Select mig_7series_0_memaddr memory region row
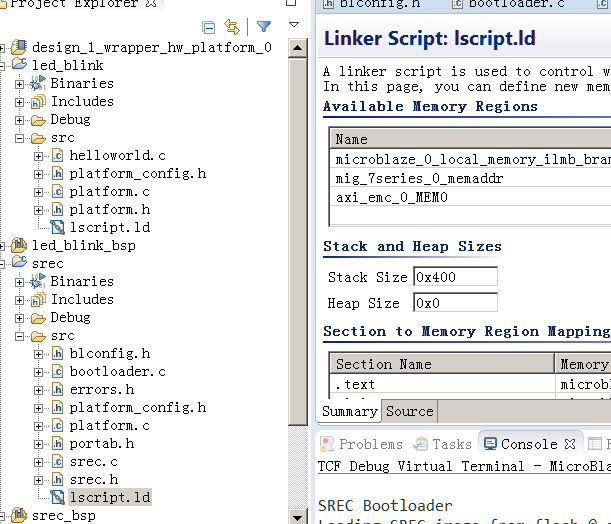This screenshot has height=524, width=611. click(x=471, y=178)
